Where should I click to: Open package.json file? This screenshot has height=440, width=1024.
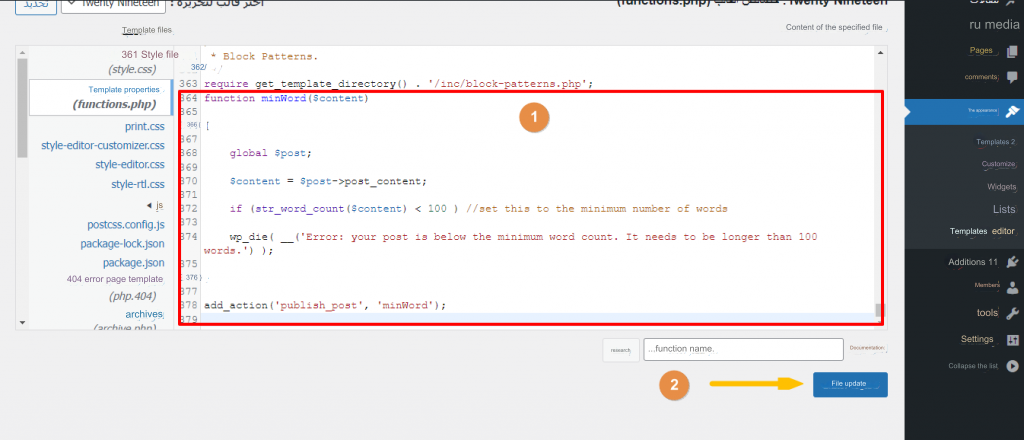(x=133, y=262)
